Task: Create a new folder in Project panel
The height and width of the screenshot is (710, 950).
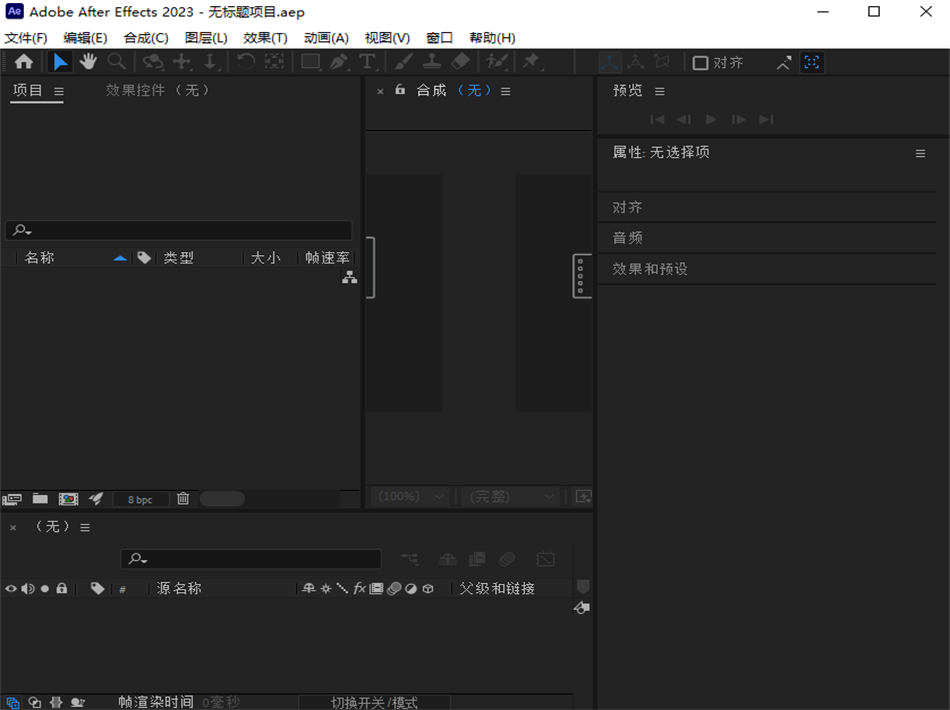Action: click(40, 499)
